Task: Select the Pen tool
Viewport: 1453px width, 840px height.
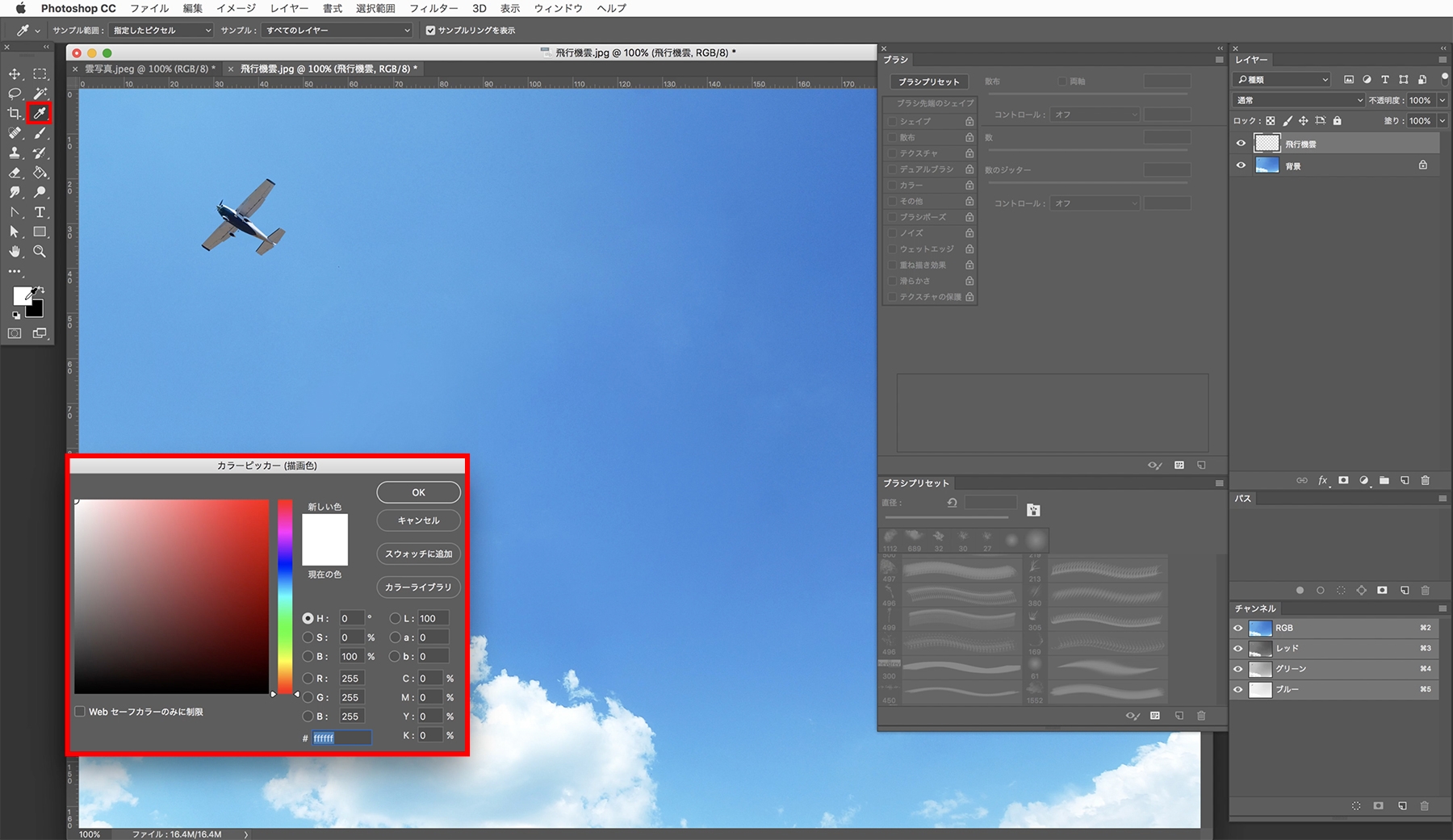Action: pyautogui.click(x=15, y=212)
